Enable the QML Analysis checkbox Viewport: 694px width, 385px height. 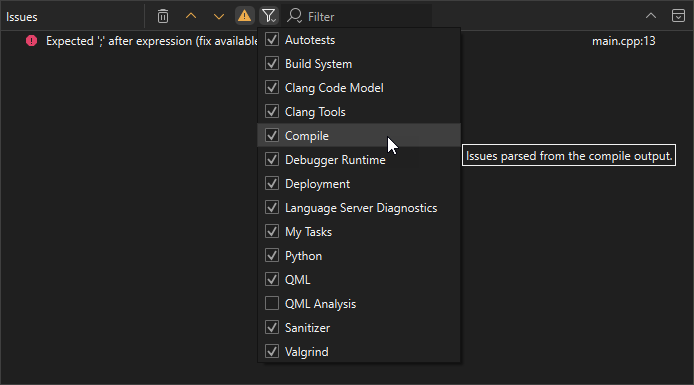click(x=272, y=303)
